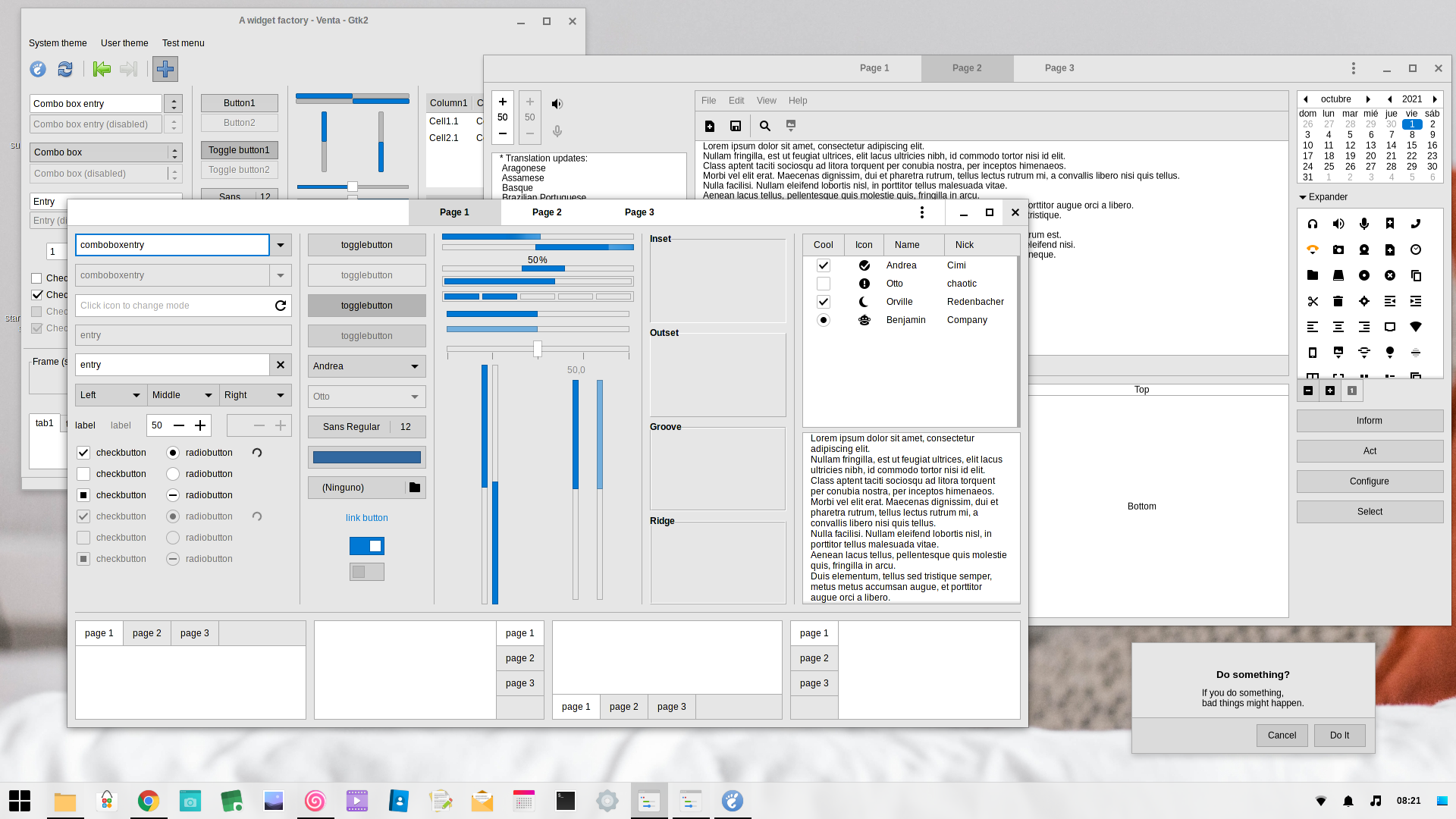Click the reload icon in the change-mode entry
1456x819 pixels.
(x=281, y=306)
